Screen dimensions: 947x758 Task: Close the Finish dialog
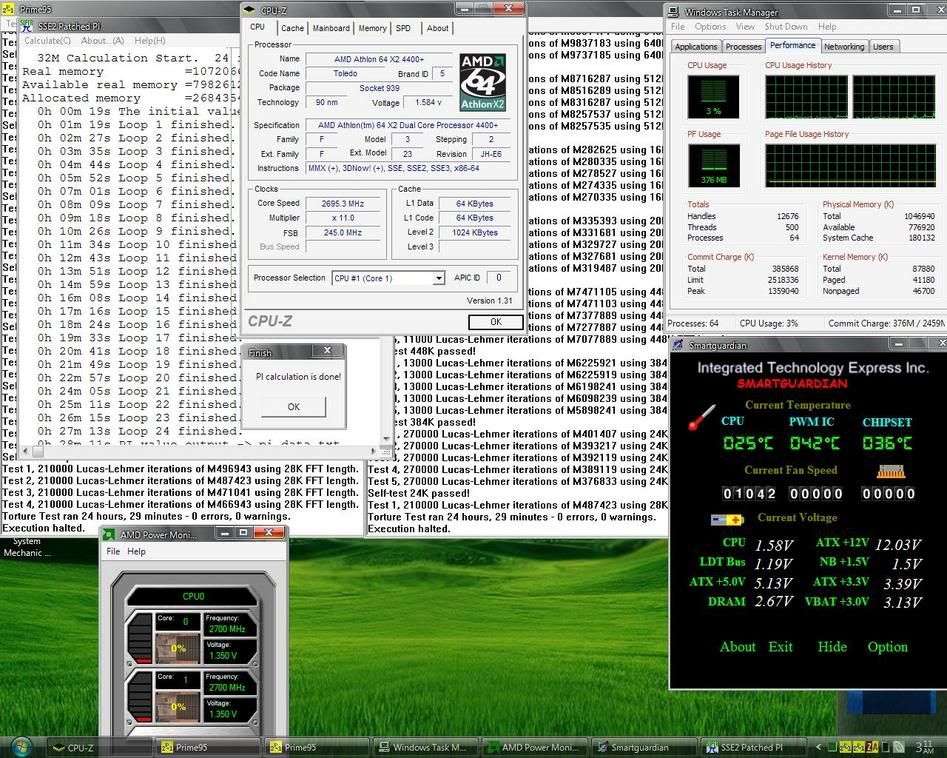click(x=327, y=351)
